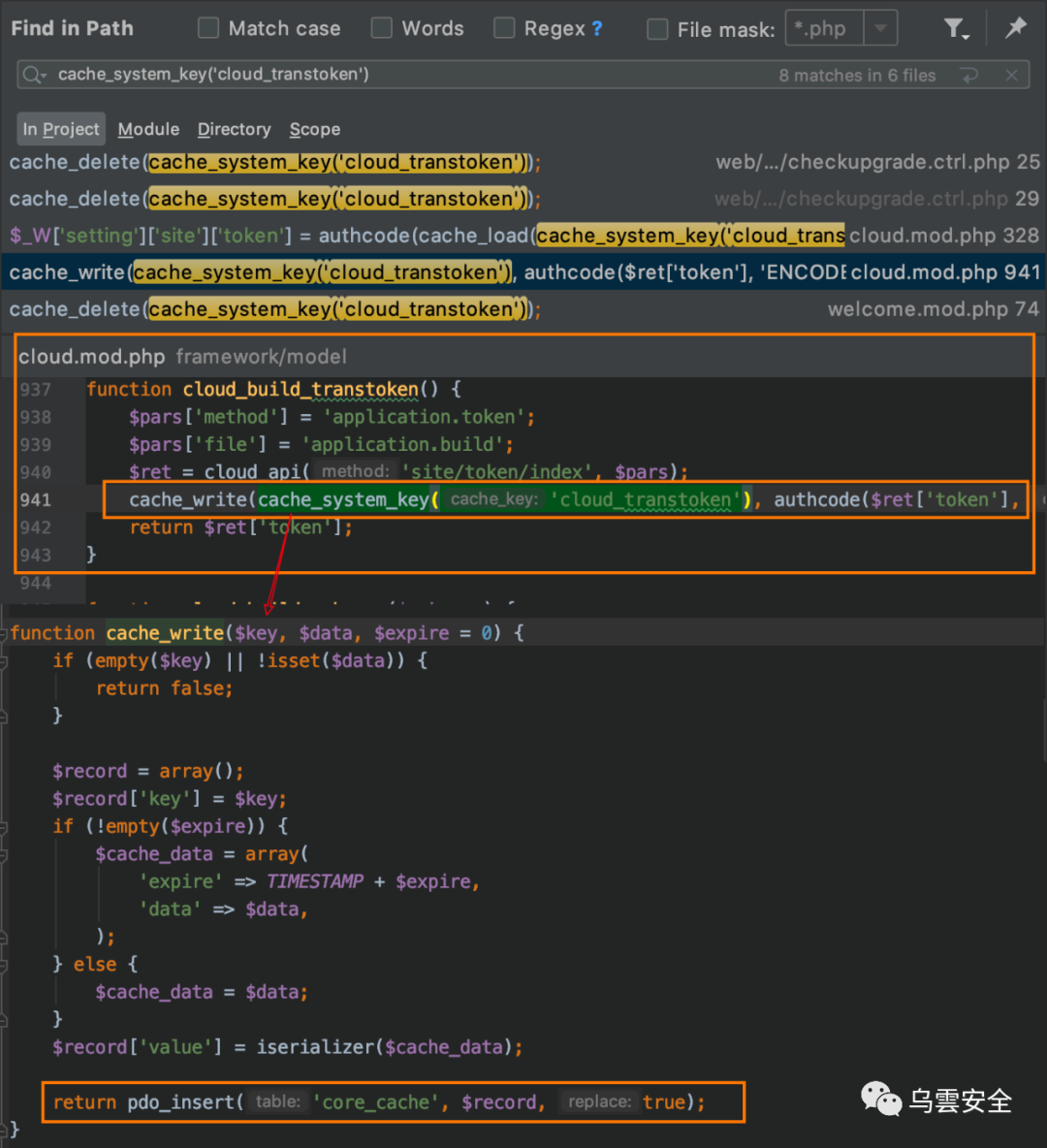
Task: Insert new line icon in search field
Action: pyautogui.click(x=970, y=75)
